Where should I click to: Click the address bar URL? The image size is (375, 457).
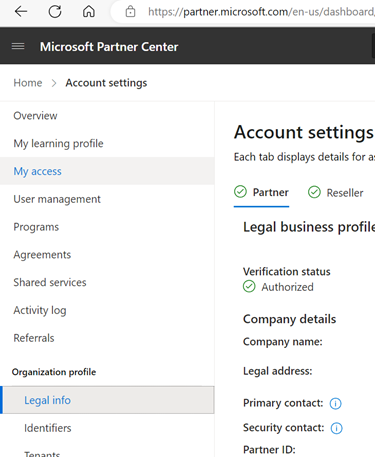[x=261, y=12]
